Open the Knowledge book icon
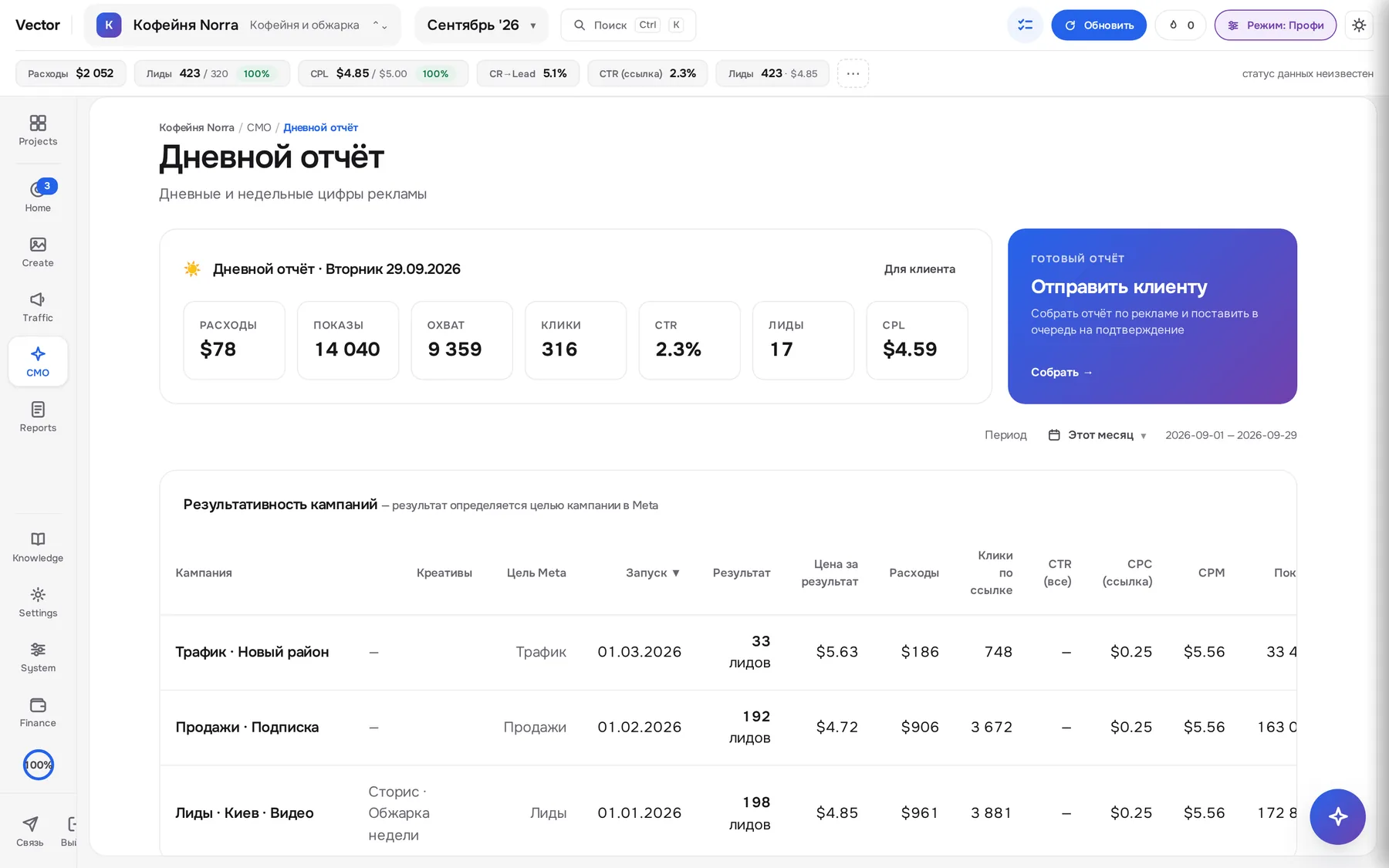1389x868 pixels. [x=38, y=547]
